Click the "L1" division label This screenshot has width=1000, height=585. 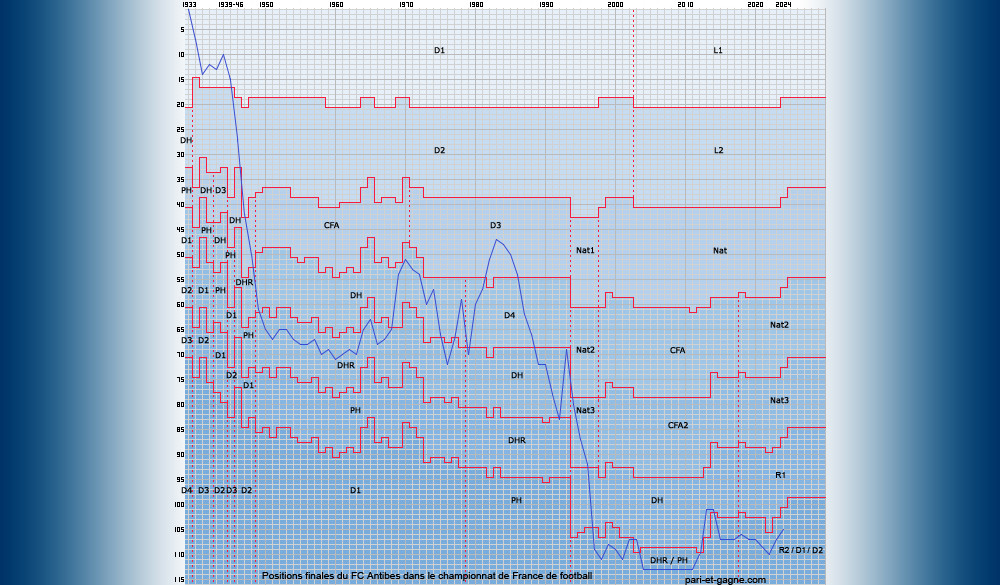[x=718, y=50]
